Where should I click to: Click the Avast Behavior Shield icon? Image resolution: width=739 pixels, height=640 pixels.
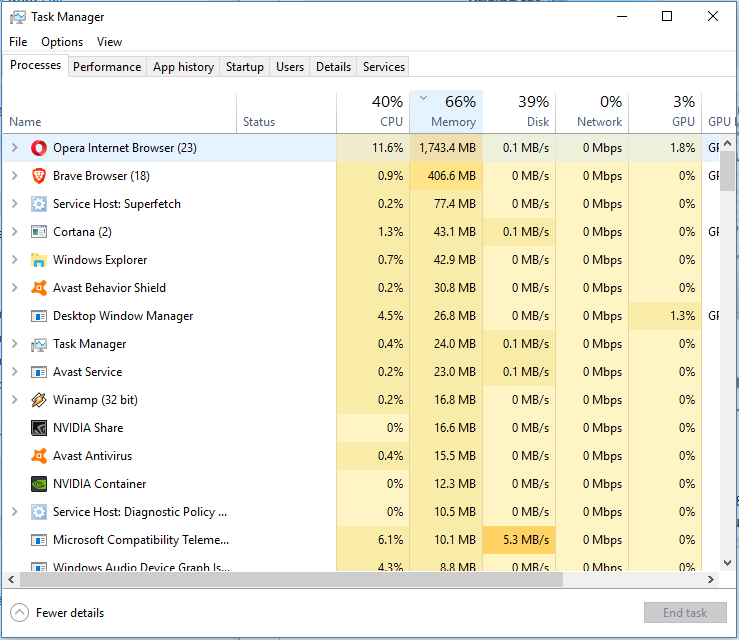click(x=39, y=288)
